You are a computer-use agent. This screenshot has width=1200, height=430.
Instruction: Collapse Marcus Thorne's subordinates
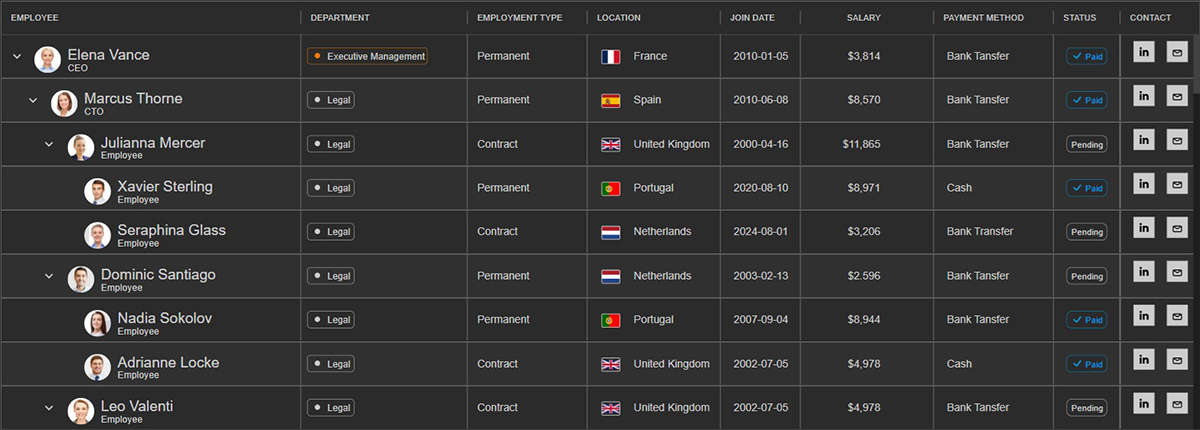click(x=33, y=101)
